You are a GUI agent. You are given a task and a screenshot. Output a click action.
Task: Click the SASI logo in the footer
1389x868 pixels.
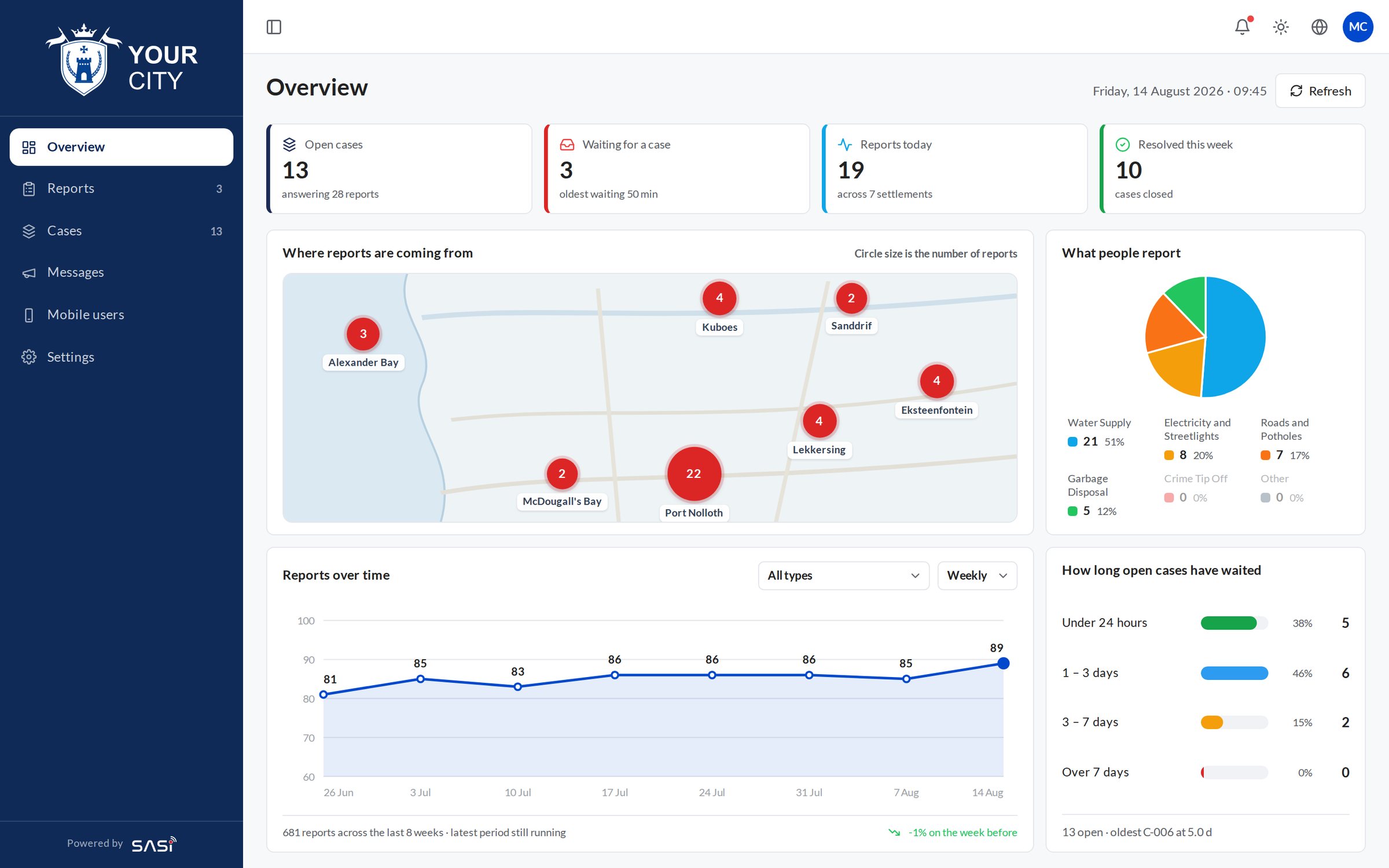(x=154, y=844)
